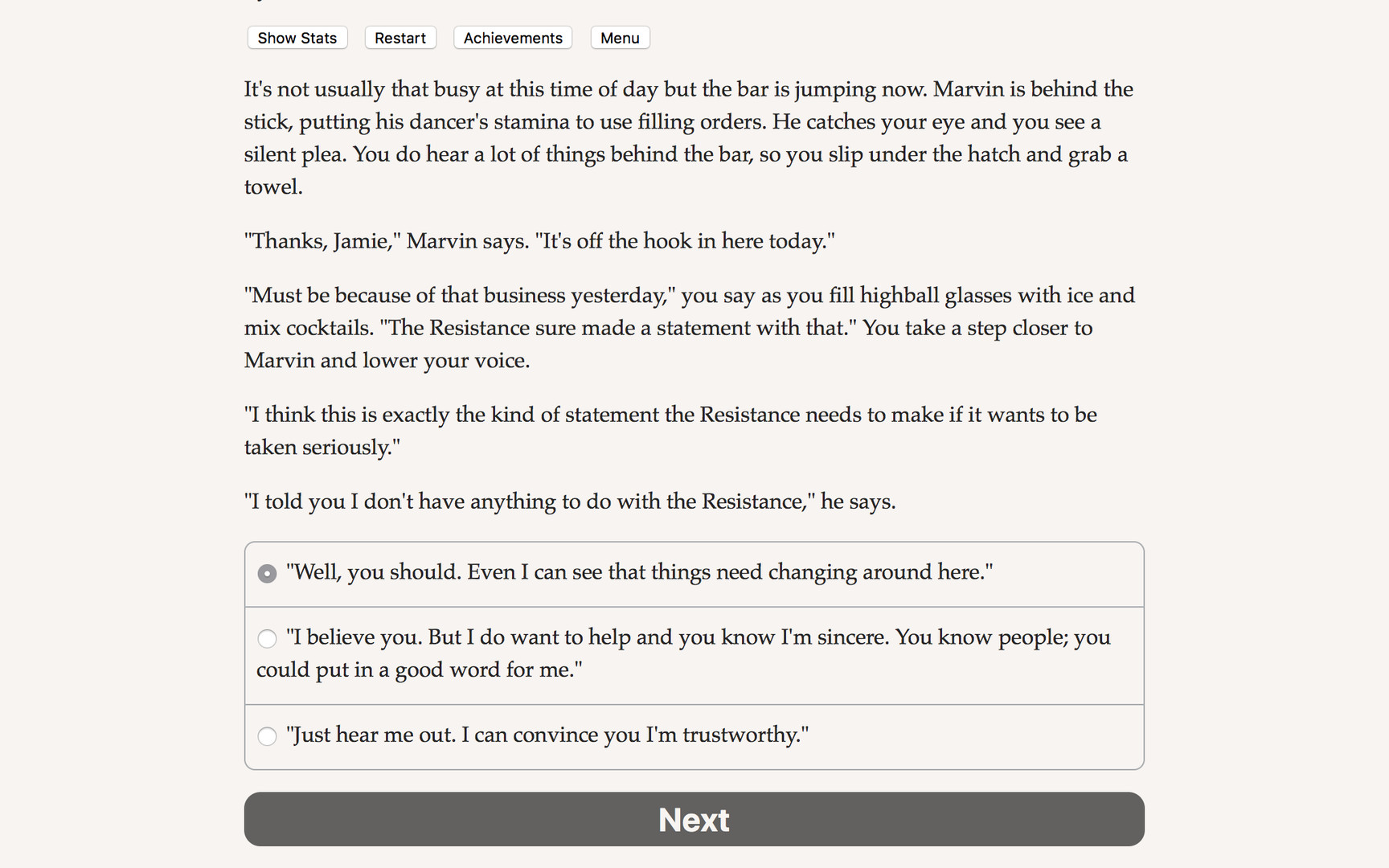Display character statistics via Show Stats
Screen dimensions: 1389x868
tap(297, 38)
